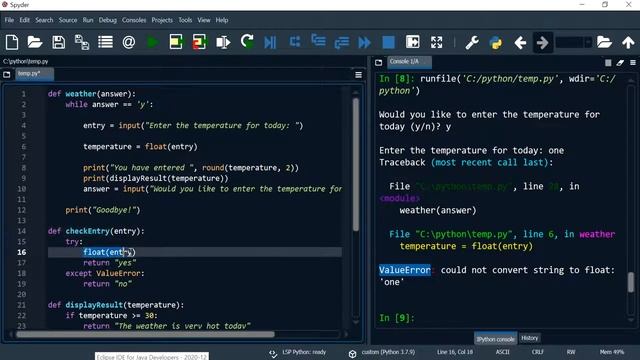Open the Debug menu

pos(108,20)
